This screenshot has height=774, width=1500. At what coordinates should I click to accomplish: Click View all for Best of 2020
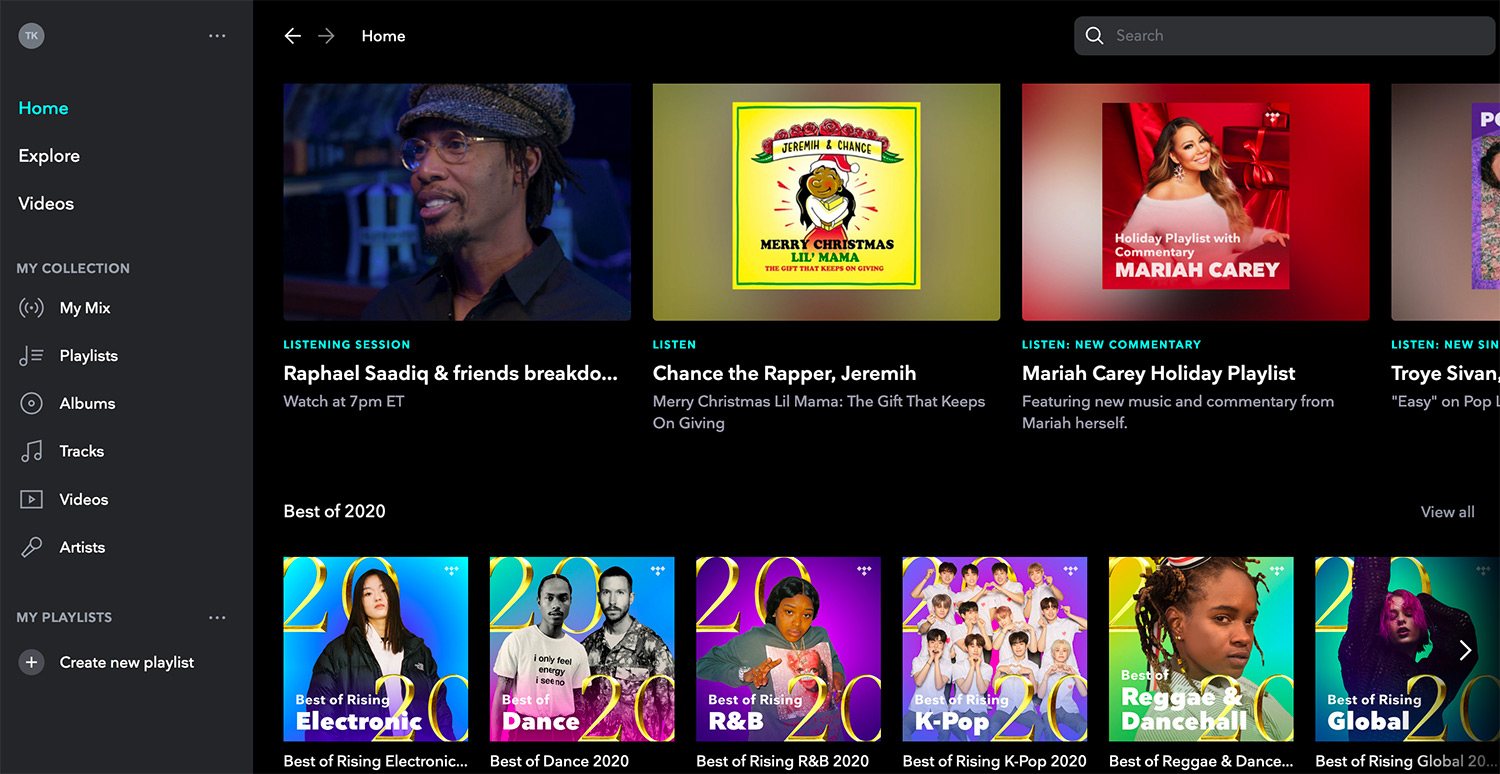[x=1447, y=511]
